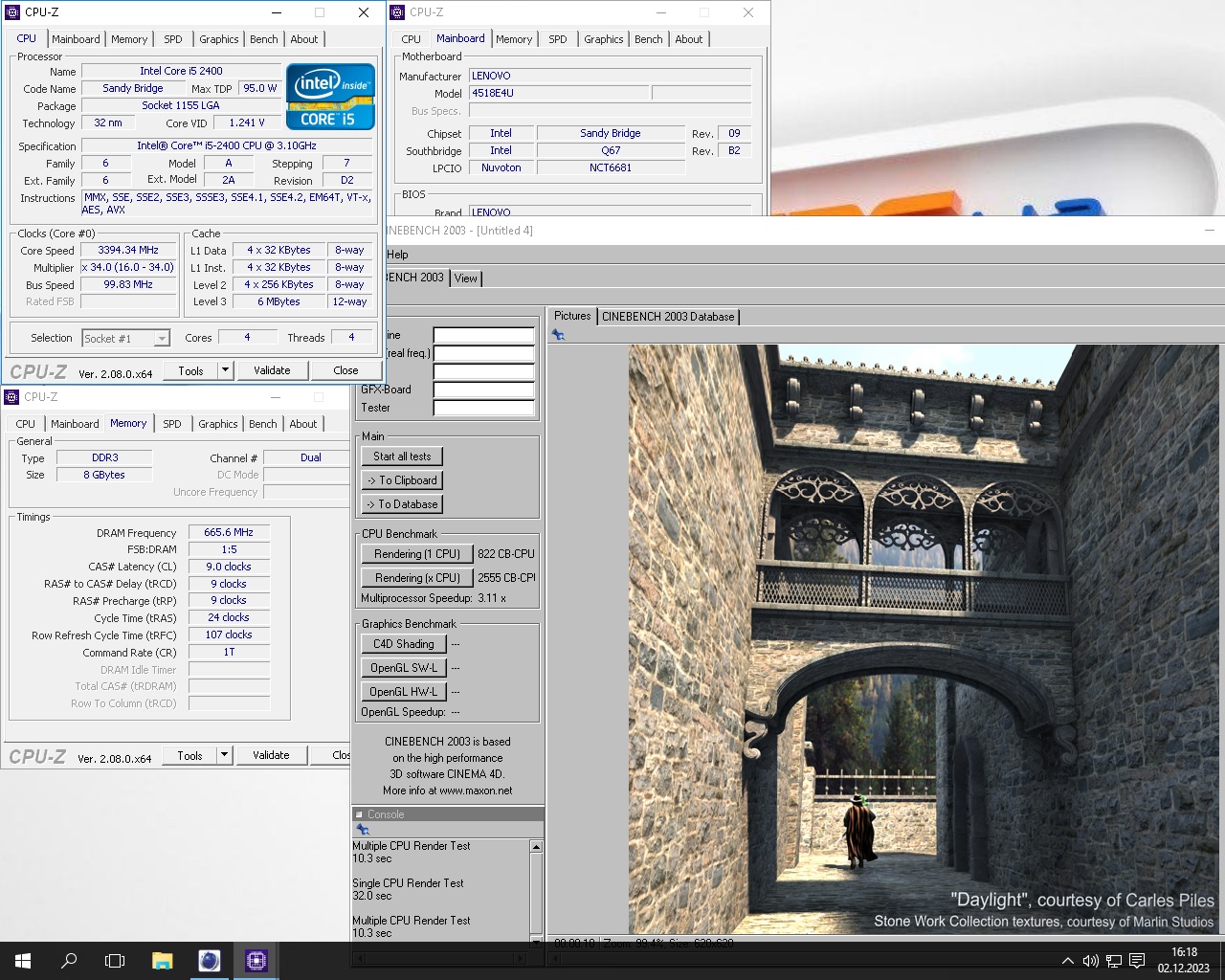Click Validate in the Memory window
Image resolution: width=1225 pixels, height=980 pixels.
click(271, 755)
